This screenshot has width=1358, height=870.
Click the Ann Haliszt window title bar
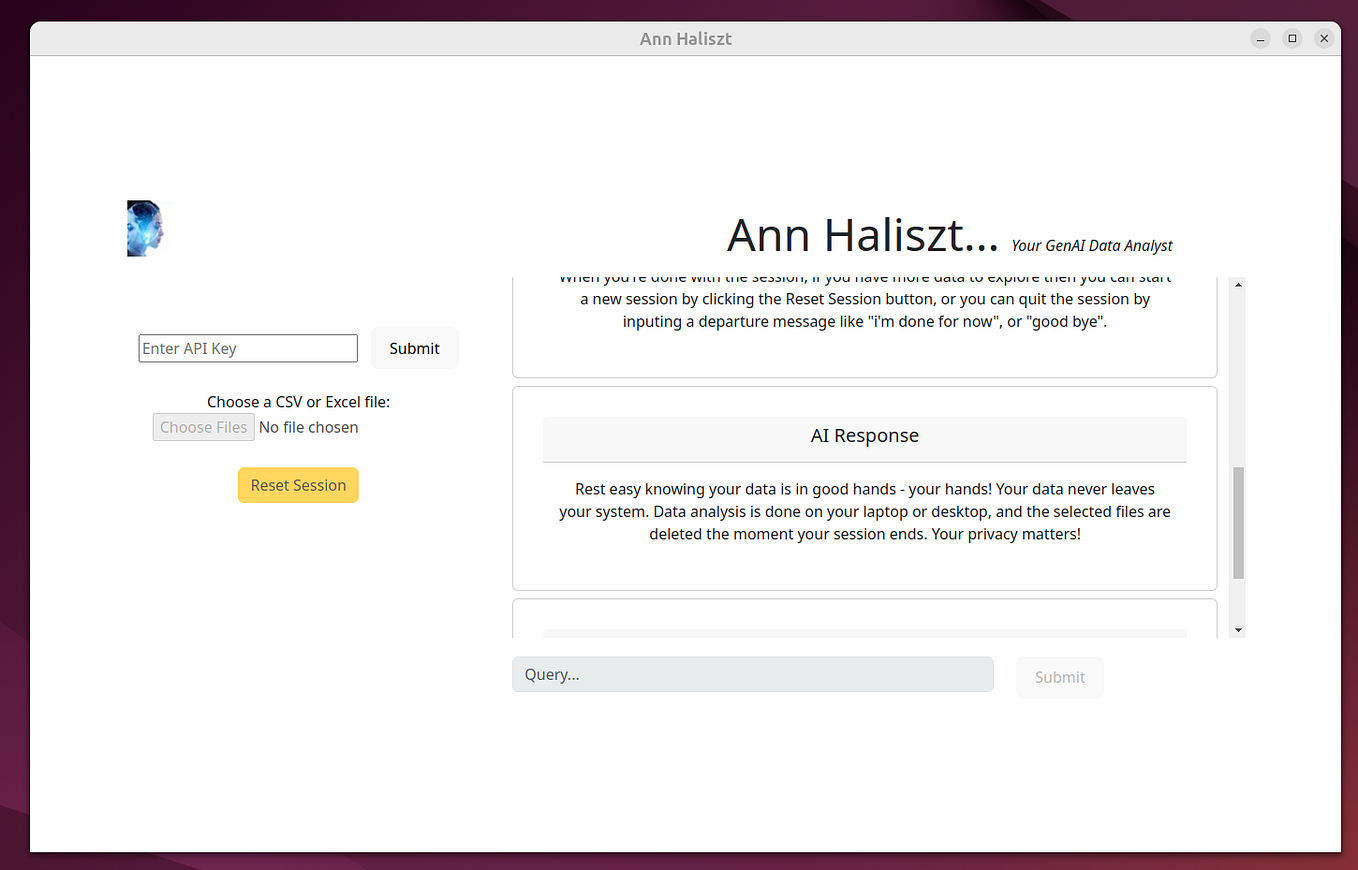[686, 38]
